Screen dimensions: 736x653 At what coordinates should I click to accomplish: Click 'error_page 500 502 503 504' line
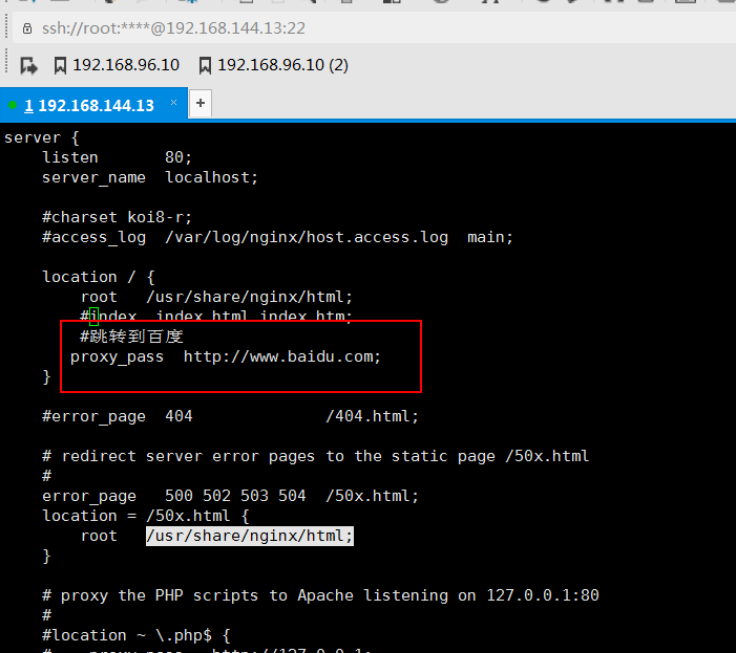pos(230,496)
